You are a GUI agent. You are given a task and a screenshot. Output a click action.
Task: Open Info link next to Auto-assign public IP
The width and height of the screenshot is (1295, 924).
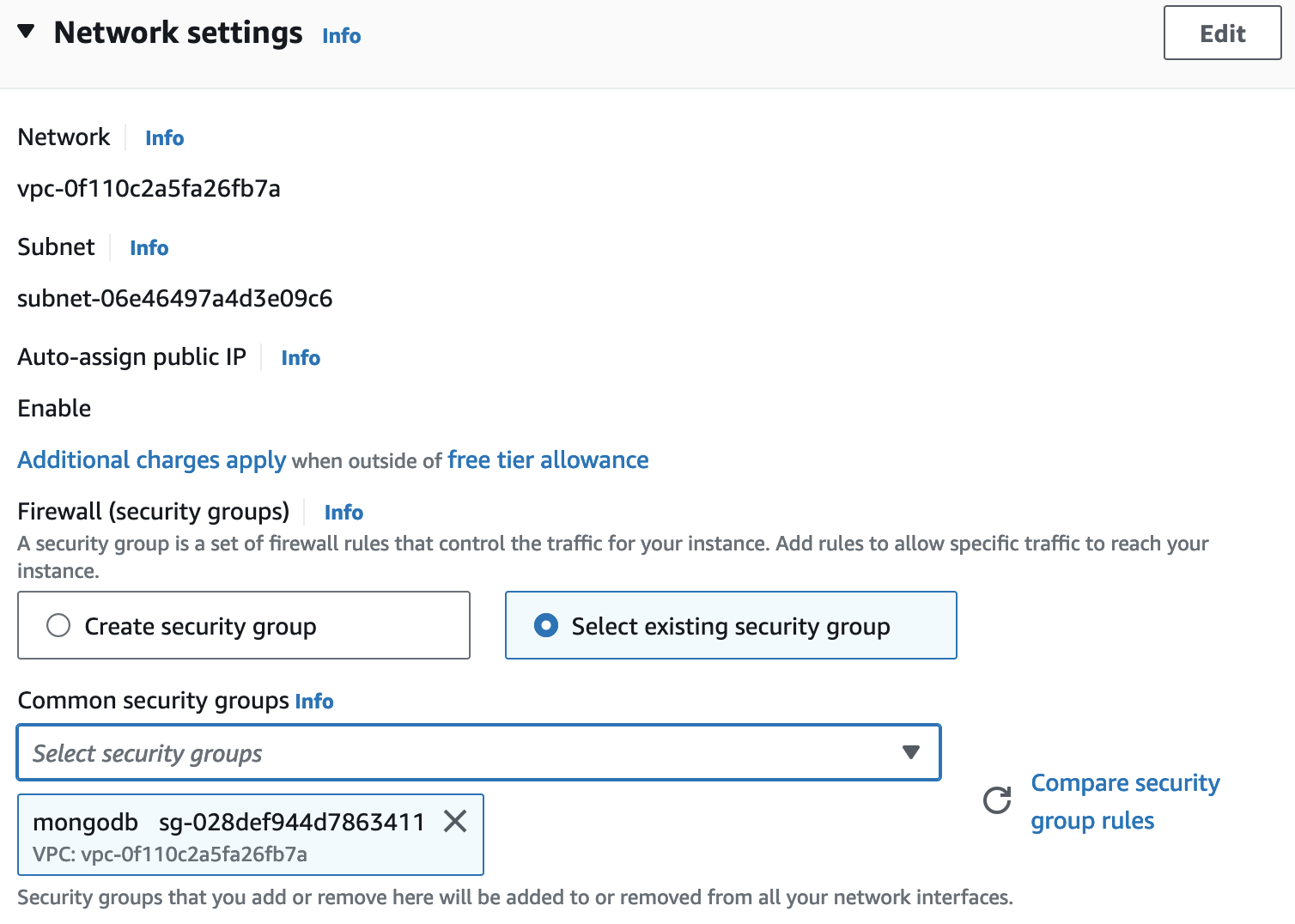pyautogui.click(x=301, y=358)
